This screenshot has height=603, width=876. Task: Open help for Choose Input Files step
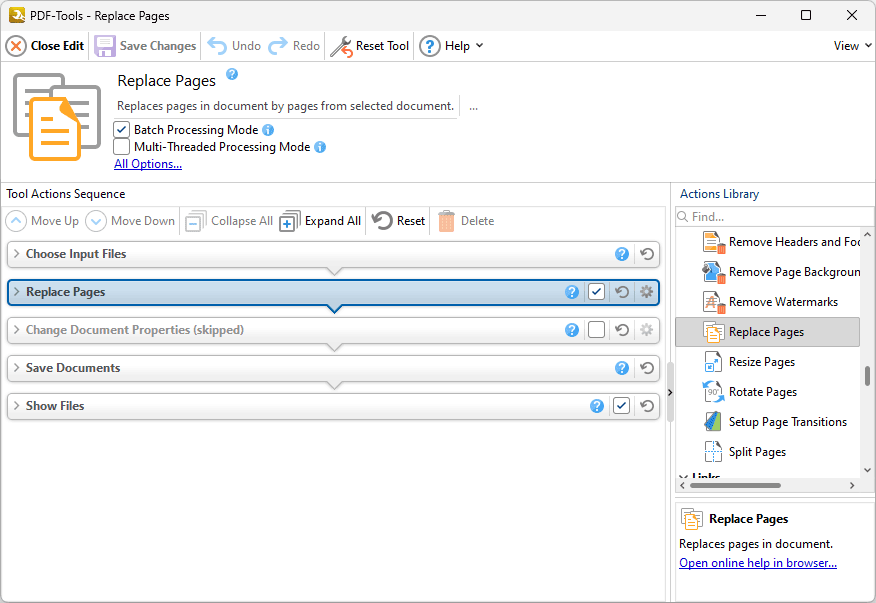[x=622, y=254]
